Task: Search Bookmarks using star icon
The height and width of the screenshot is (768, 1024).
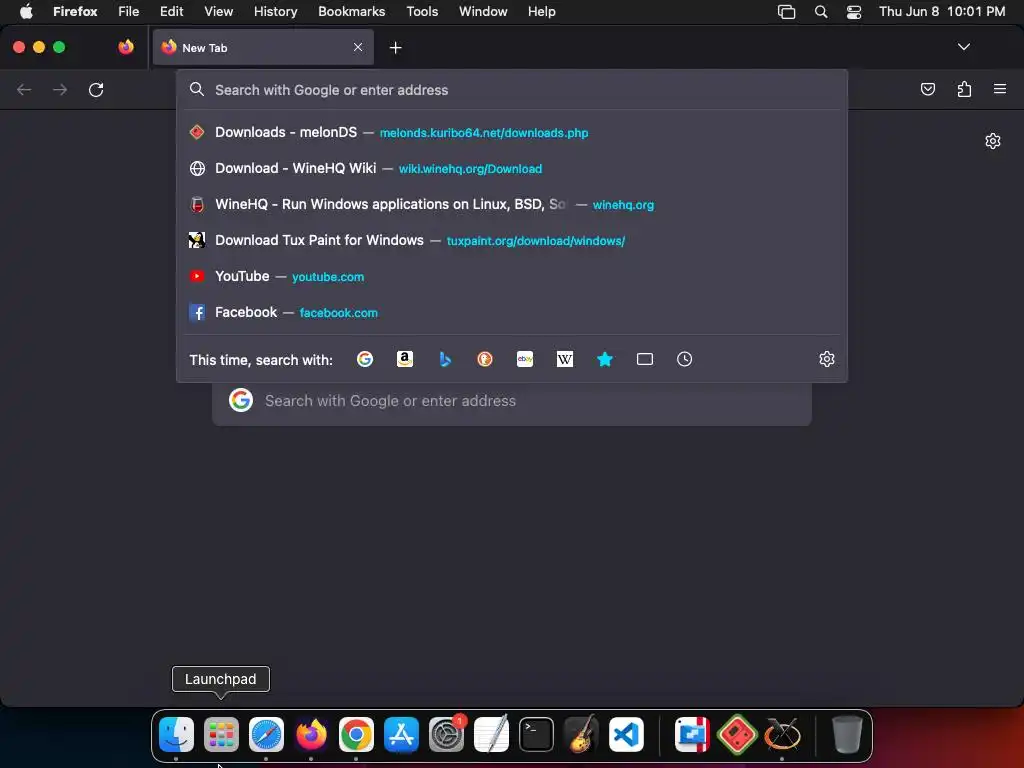Action: (x=605, y=359)
